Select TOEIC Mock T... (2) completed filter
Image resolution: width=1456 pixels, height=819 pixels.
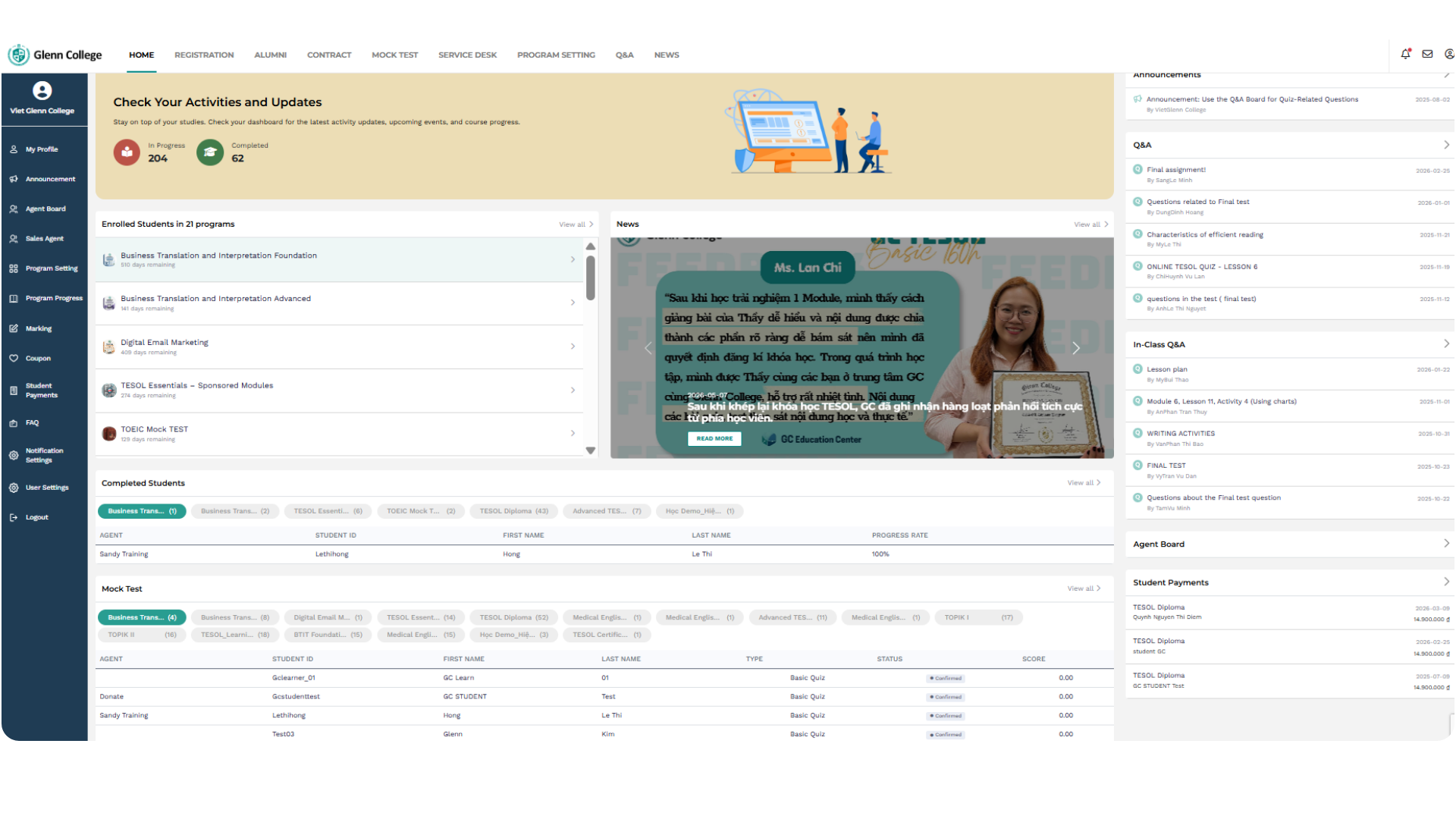[x=421, y=511]
